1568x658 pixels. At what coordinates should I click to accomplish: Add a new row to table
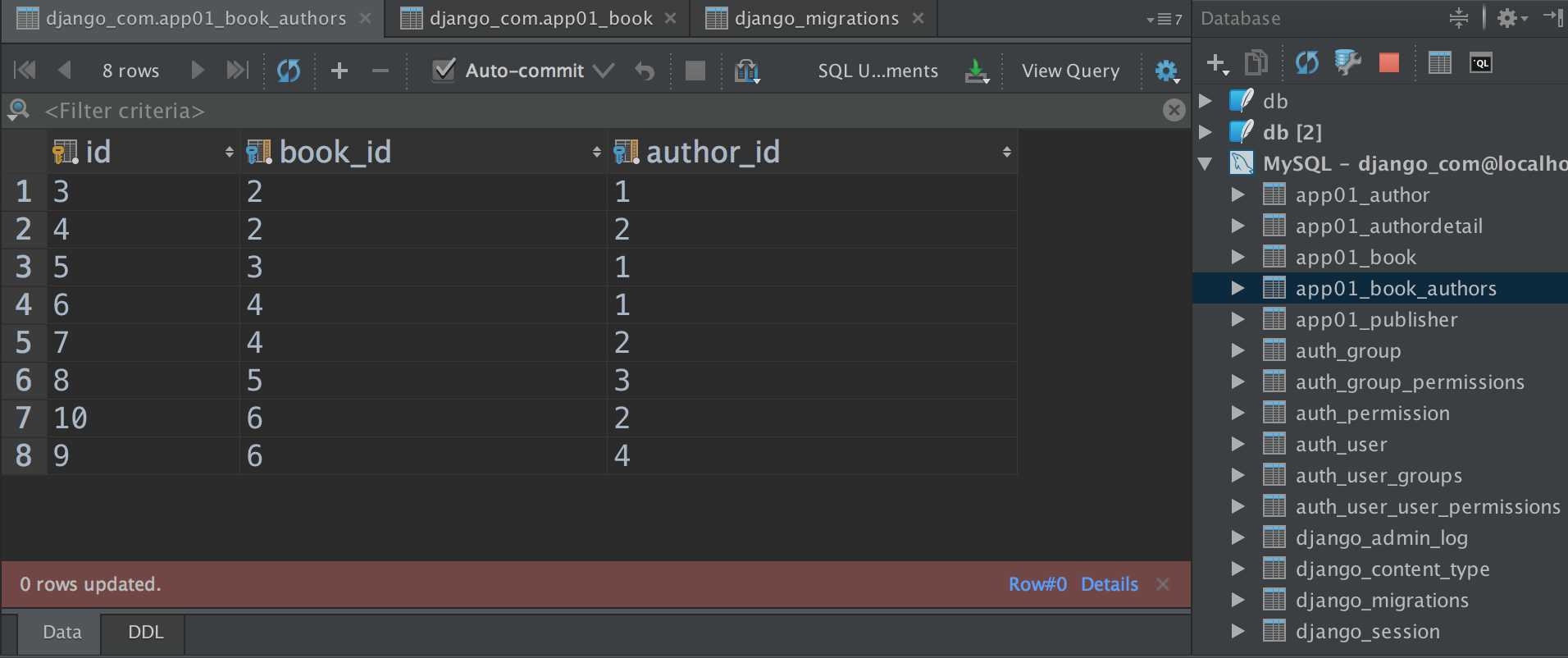pyautogui.click(x=340, y=71)
